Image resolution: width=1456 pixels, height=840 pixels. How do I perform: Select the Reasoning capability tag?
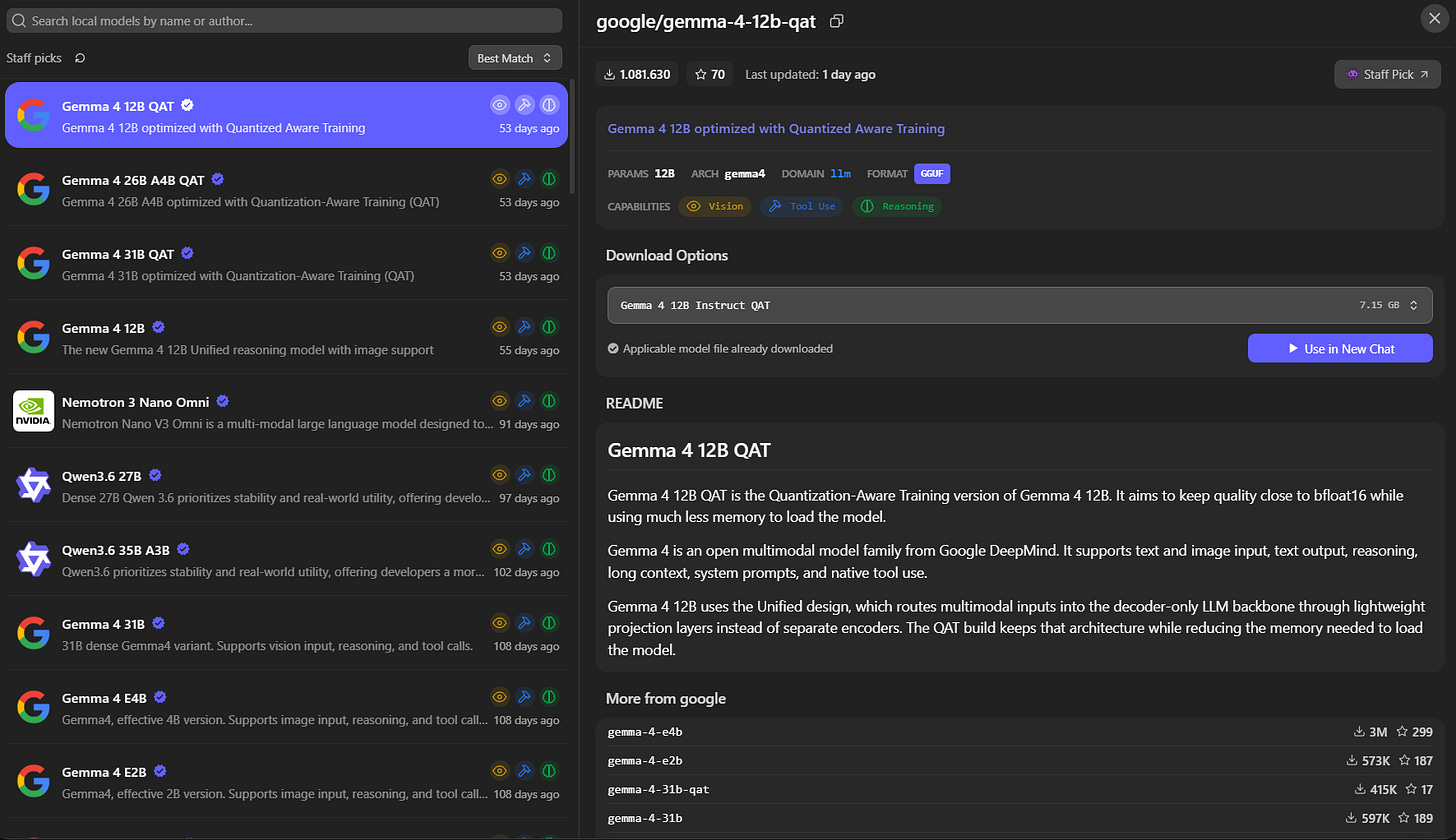(897, 206)
